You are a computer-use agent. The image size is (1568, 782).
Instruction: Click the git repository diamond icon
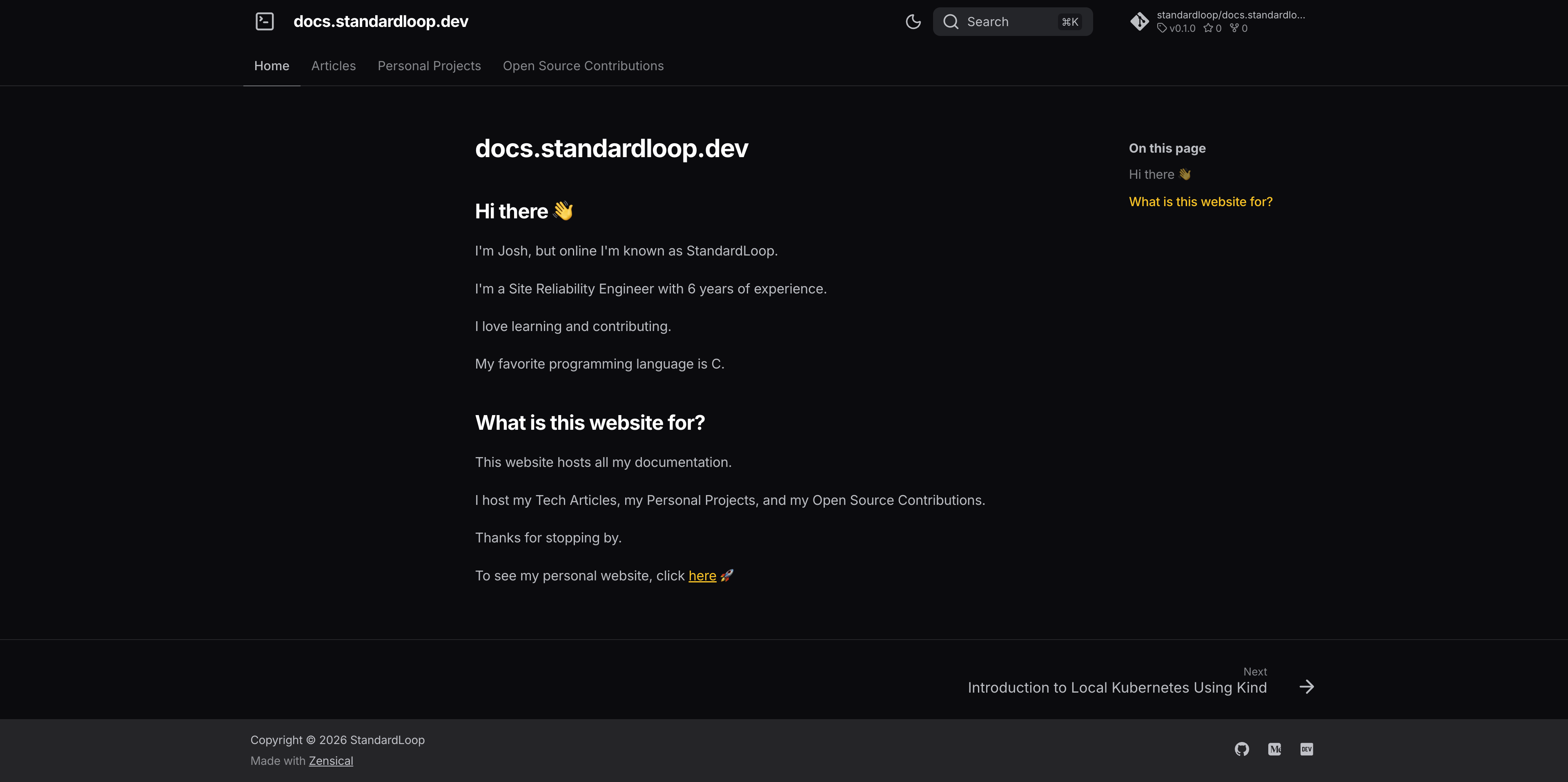(x=1140, y=21)
